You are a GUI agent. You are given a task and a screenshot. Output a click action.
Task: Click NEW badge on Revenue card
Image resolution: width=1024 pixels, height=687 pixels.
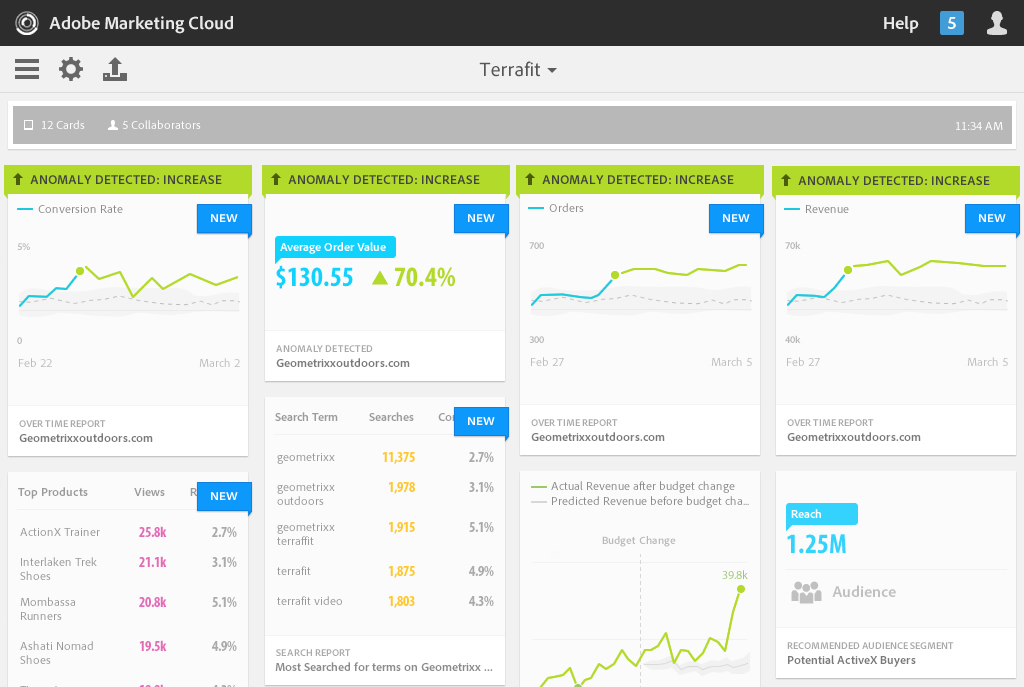tap(991, 218)
